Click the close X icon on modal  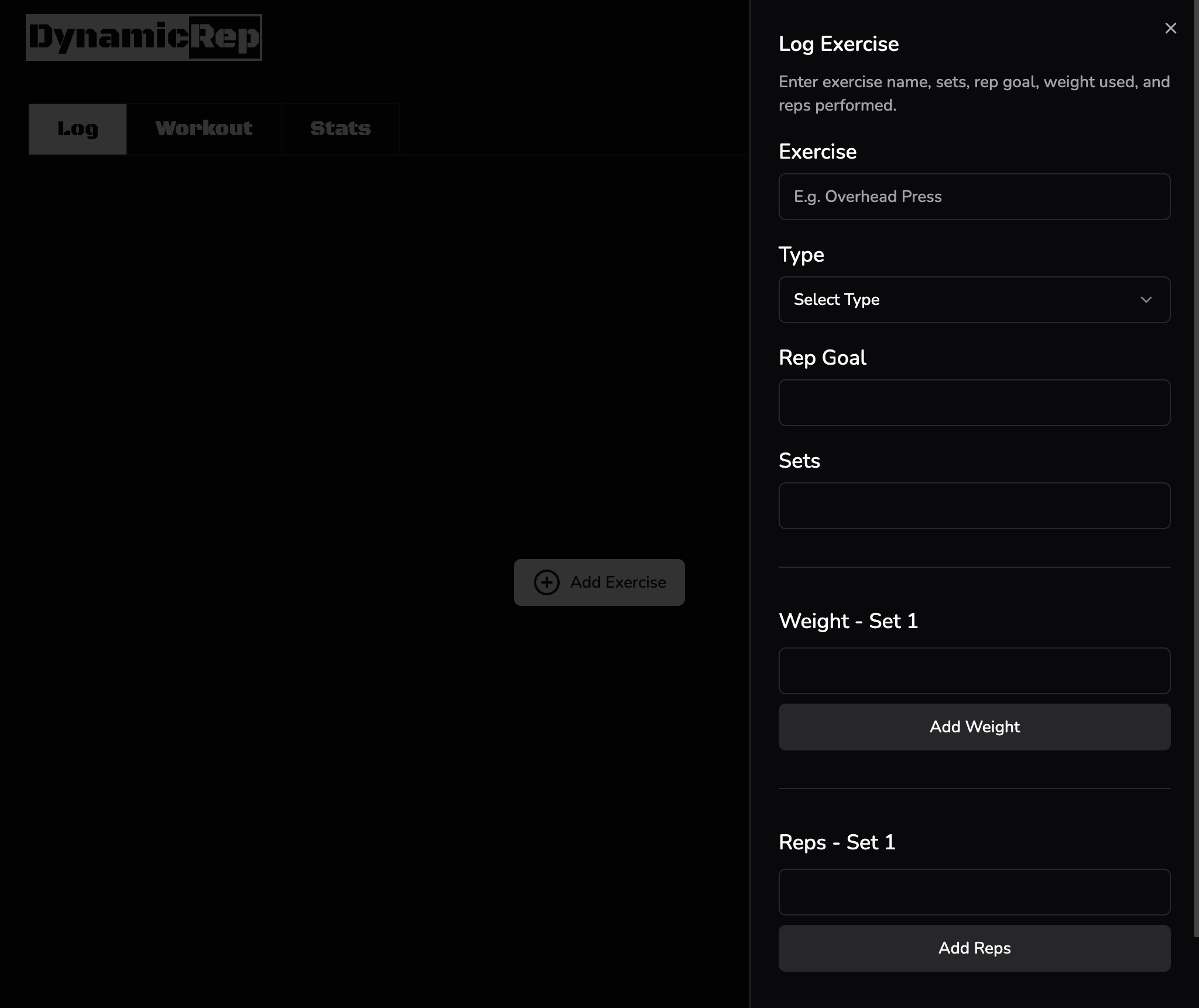coord(1171,28)
